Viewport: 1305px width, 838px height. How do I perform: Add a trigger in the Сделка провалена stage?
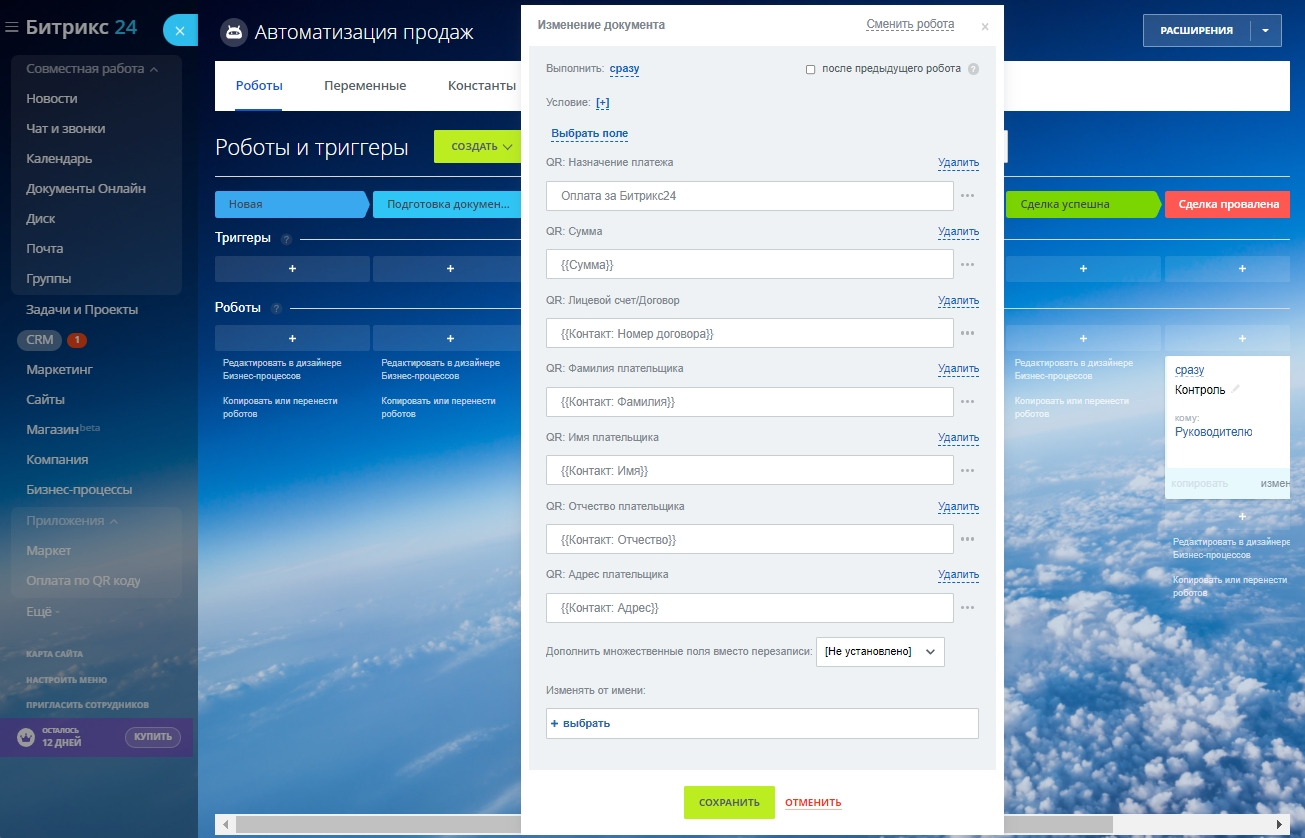pos(1242,269)
